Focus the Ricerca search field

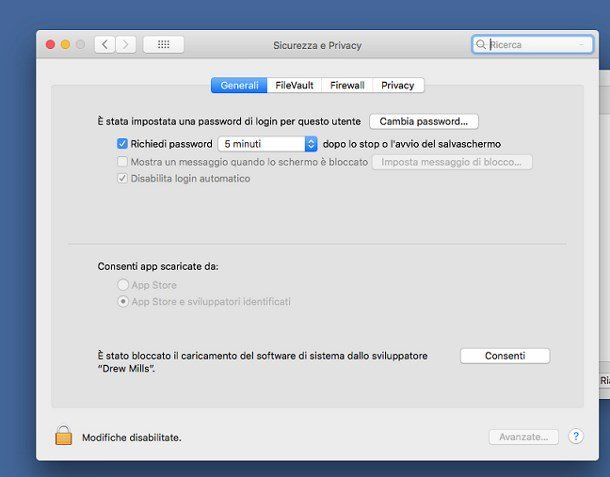532,44
